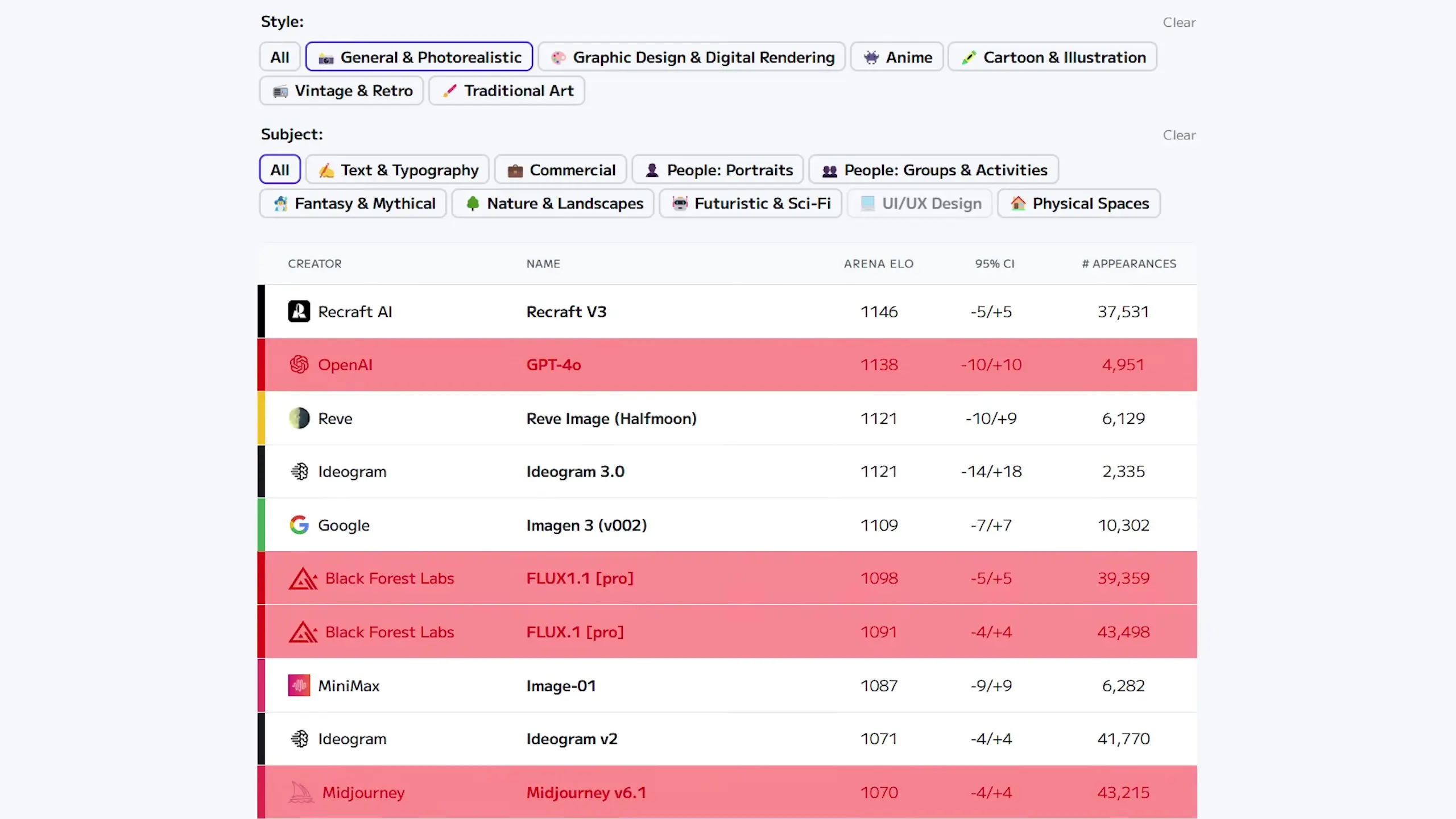The width and height of the screenshot is (1456, 819).
Task: Filter by Fantasy & Mythical subject
Action: 353,203
